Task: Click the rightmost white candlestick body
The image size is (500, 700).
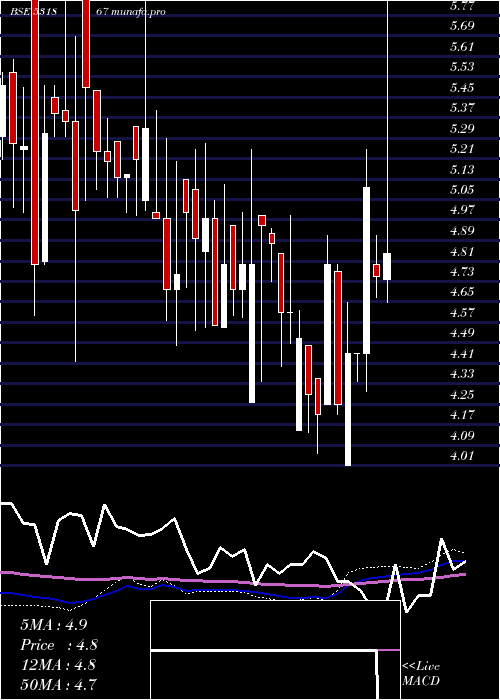Action: (387, 267)
